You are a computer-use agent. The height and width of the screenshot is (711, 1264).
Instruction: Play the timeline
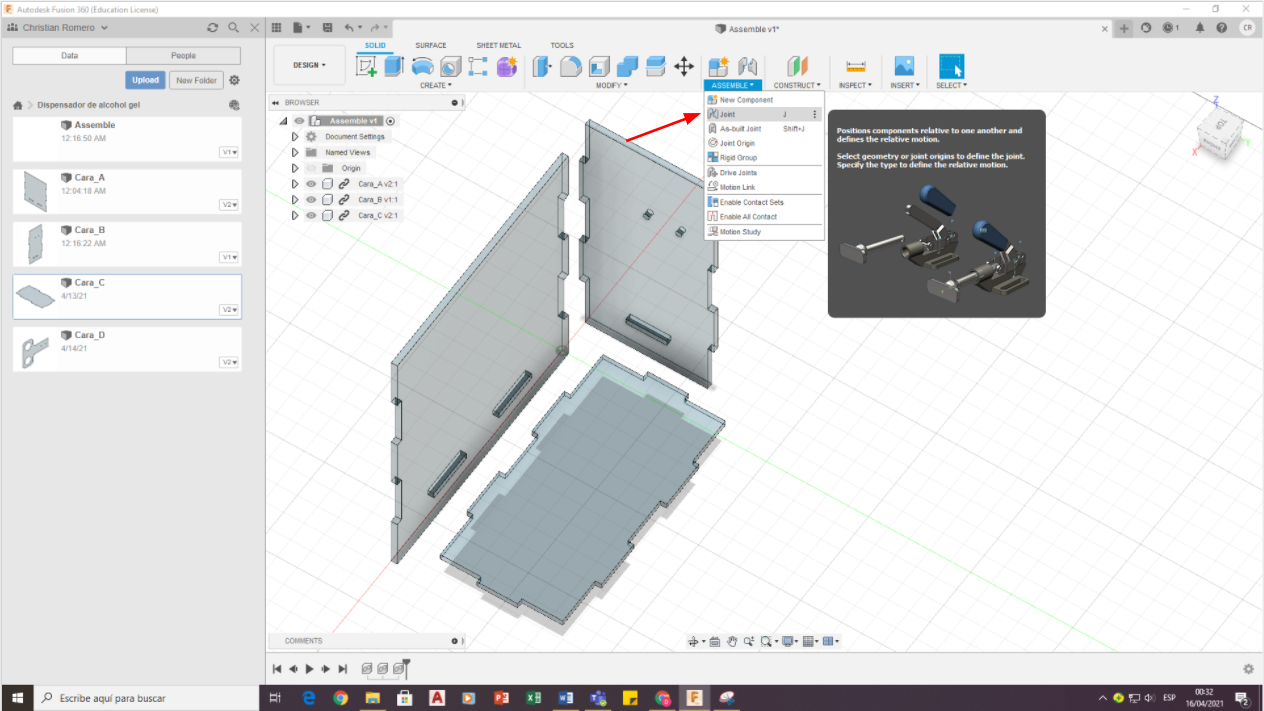[x=310, y=668]
